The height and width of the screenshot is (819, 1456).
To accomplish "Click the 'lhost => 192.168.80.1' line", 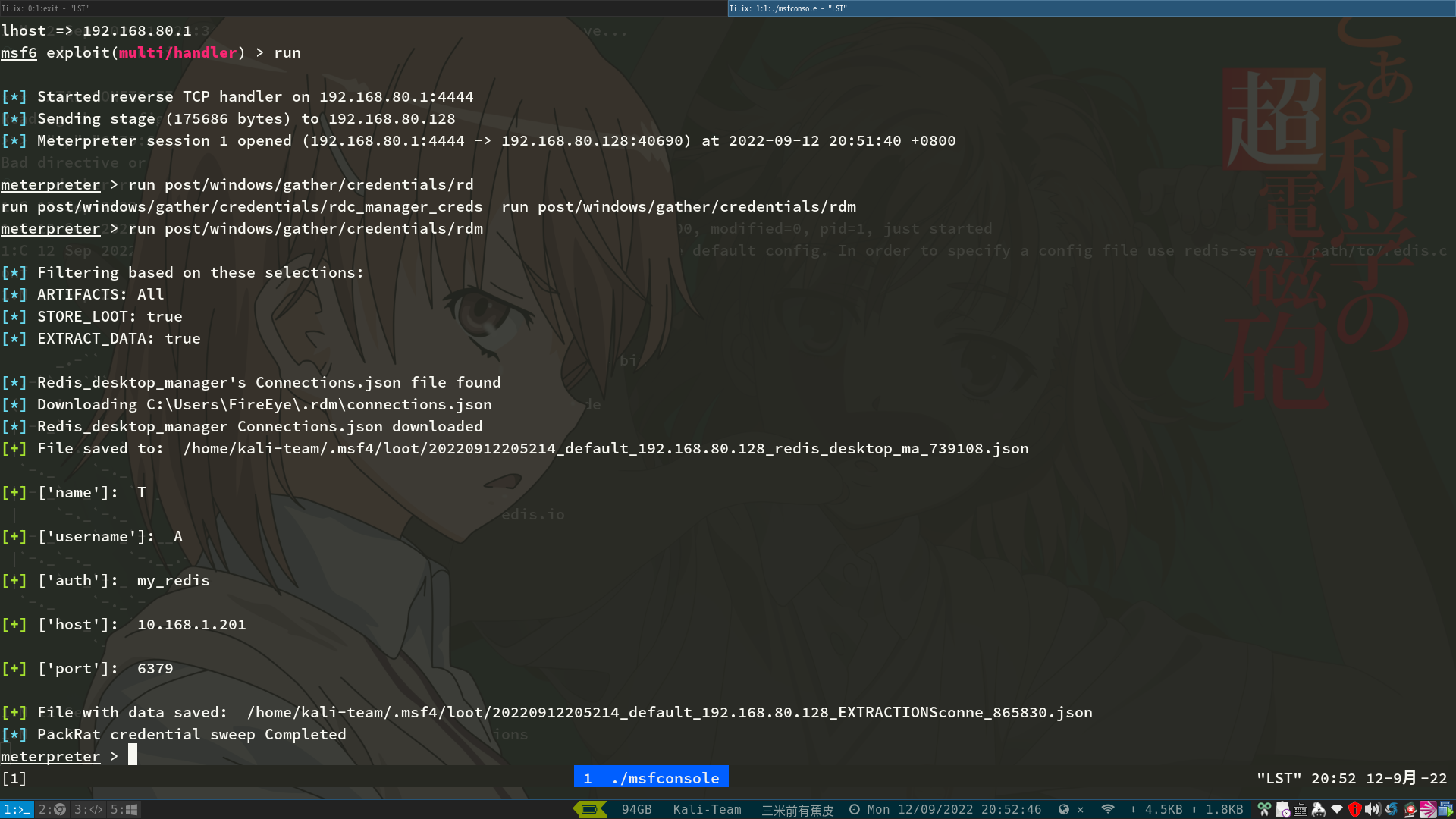I will pos(96,30).
